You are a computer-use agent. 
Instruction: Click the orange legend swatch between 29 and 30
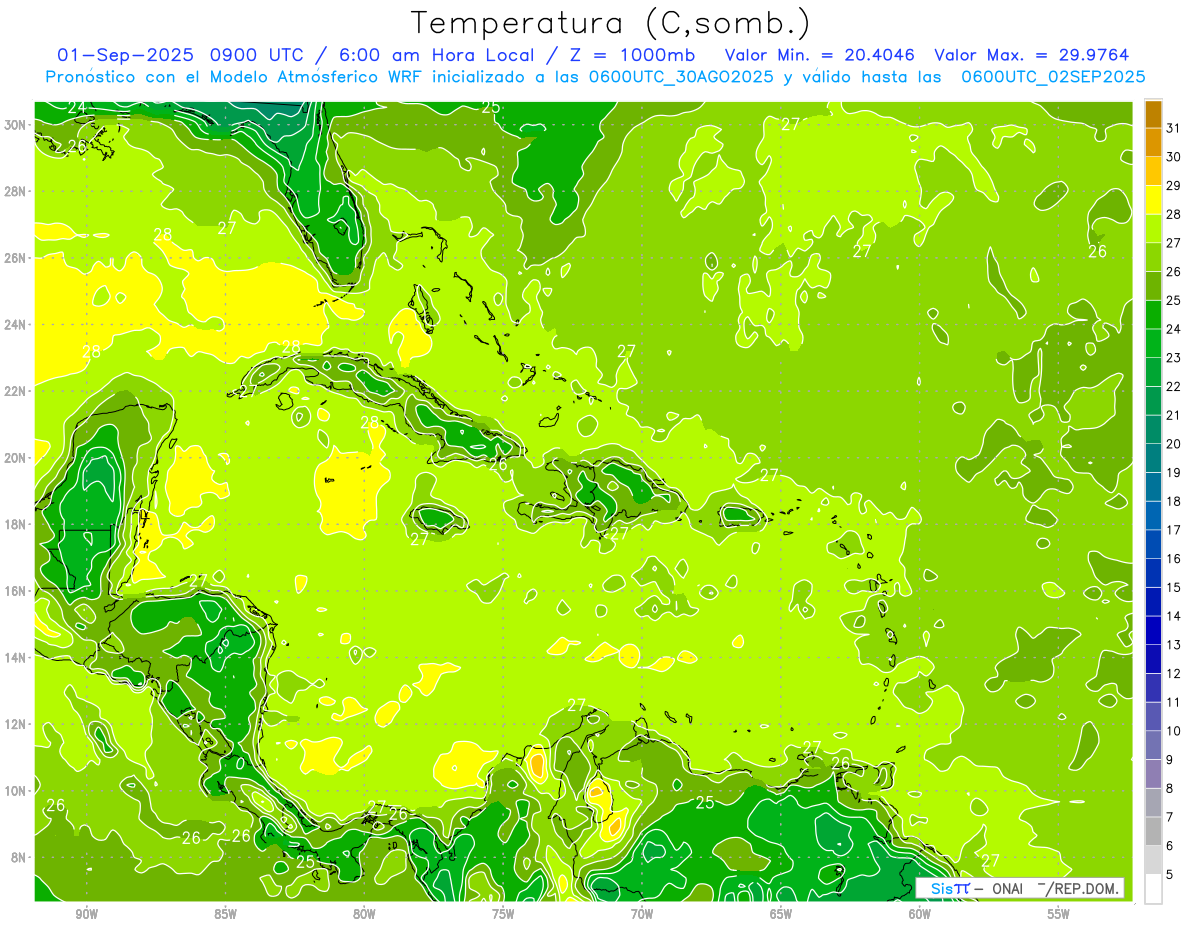click(1153, 171)
